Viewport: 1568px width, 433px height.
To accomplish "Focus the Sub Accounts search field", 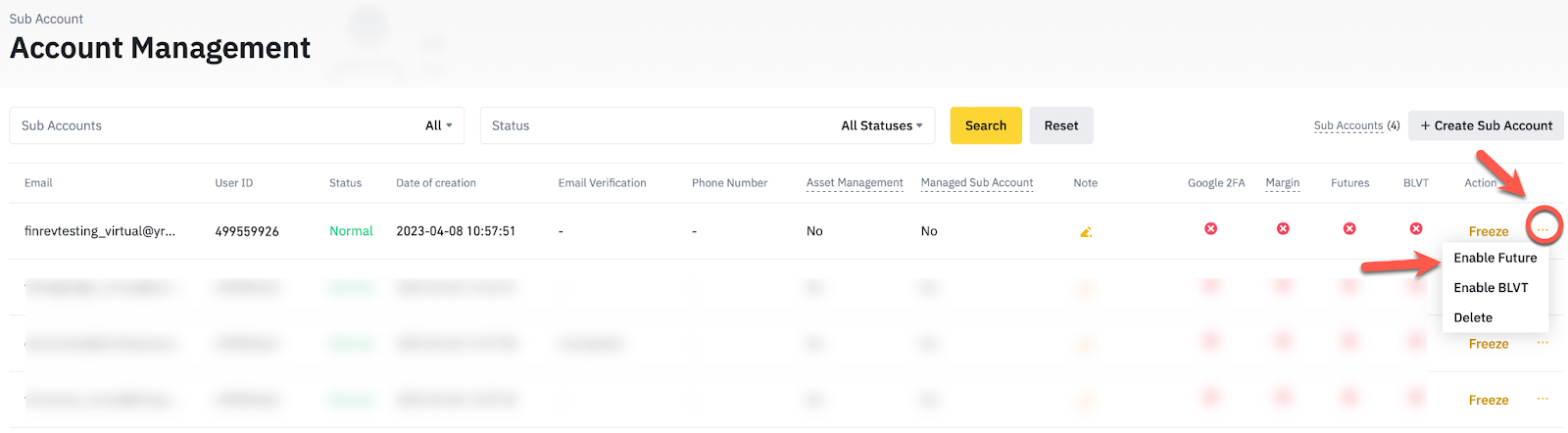I will coord(216,125).
